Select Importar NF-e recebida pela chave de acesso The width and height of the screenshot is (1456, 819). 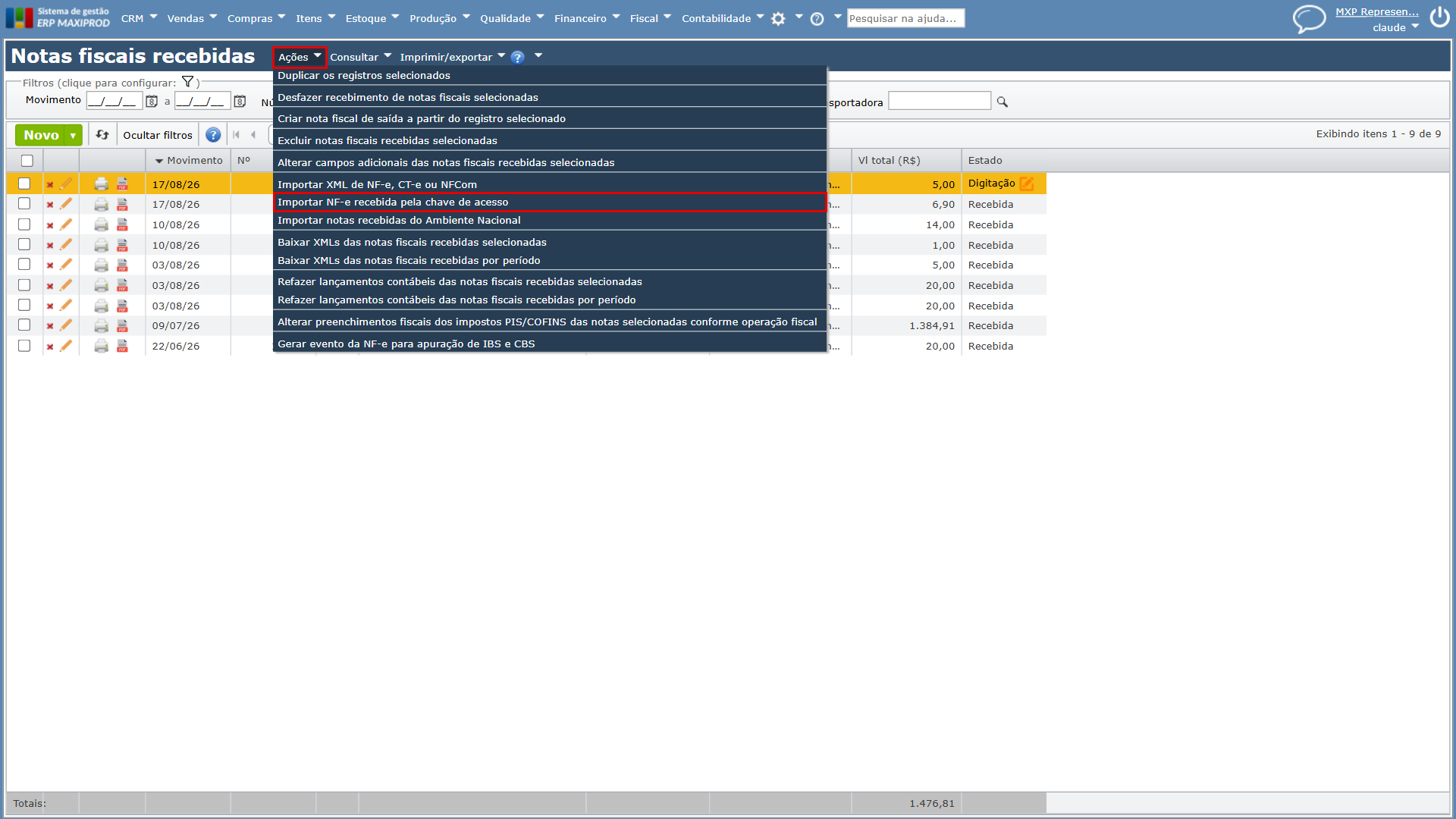click(549, 202)
